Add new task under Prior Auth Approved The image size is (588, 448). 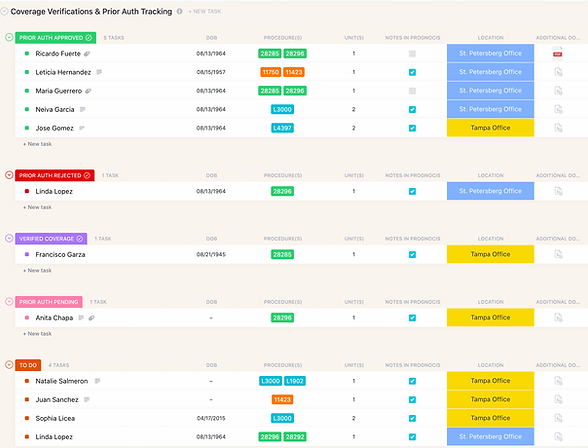[x=38, y=144]
